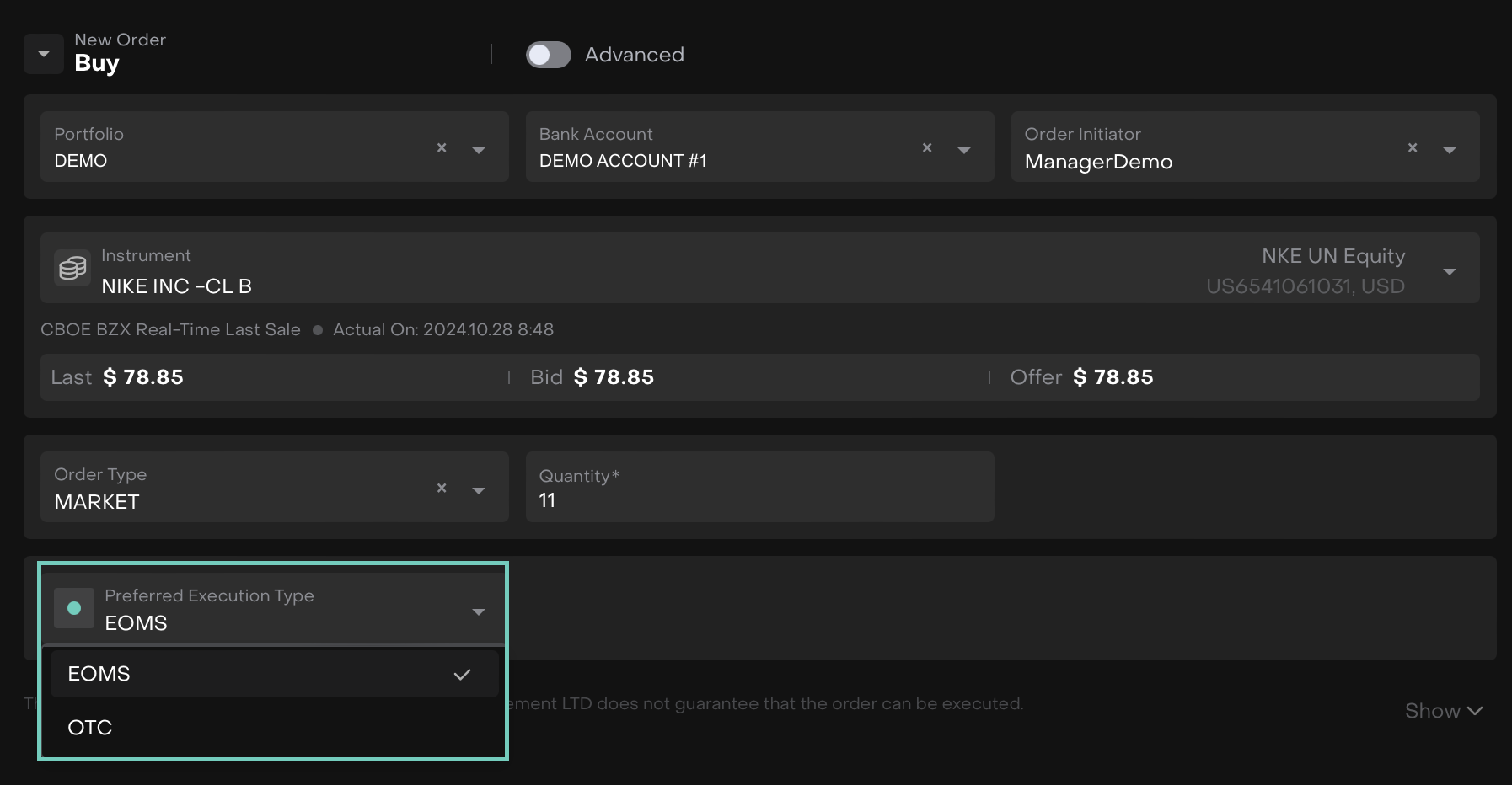Open the New Order Buy dropdown arrow
This screenshot has width=1512, height=785.
pos(44,54)
